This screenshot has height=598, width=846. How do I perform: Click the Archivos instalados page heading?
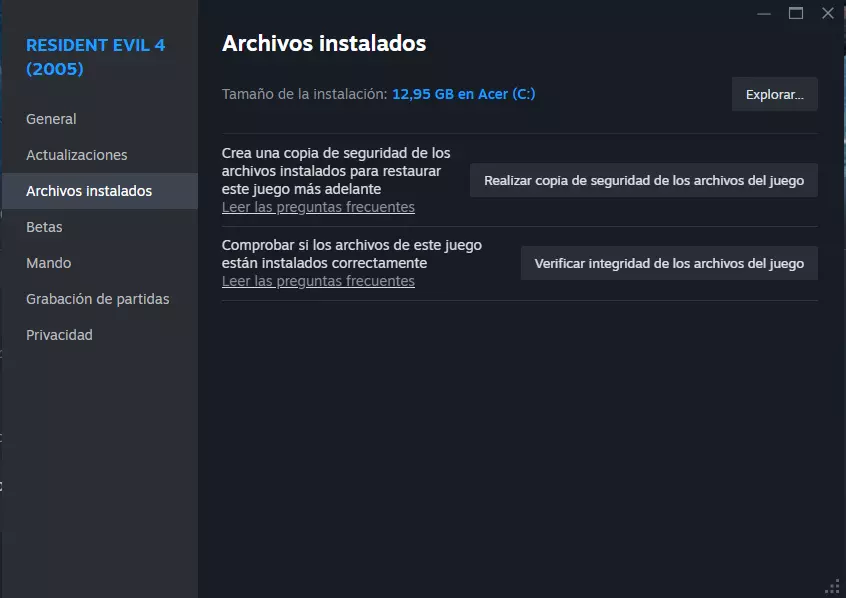pos(324,44)
